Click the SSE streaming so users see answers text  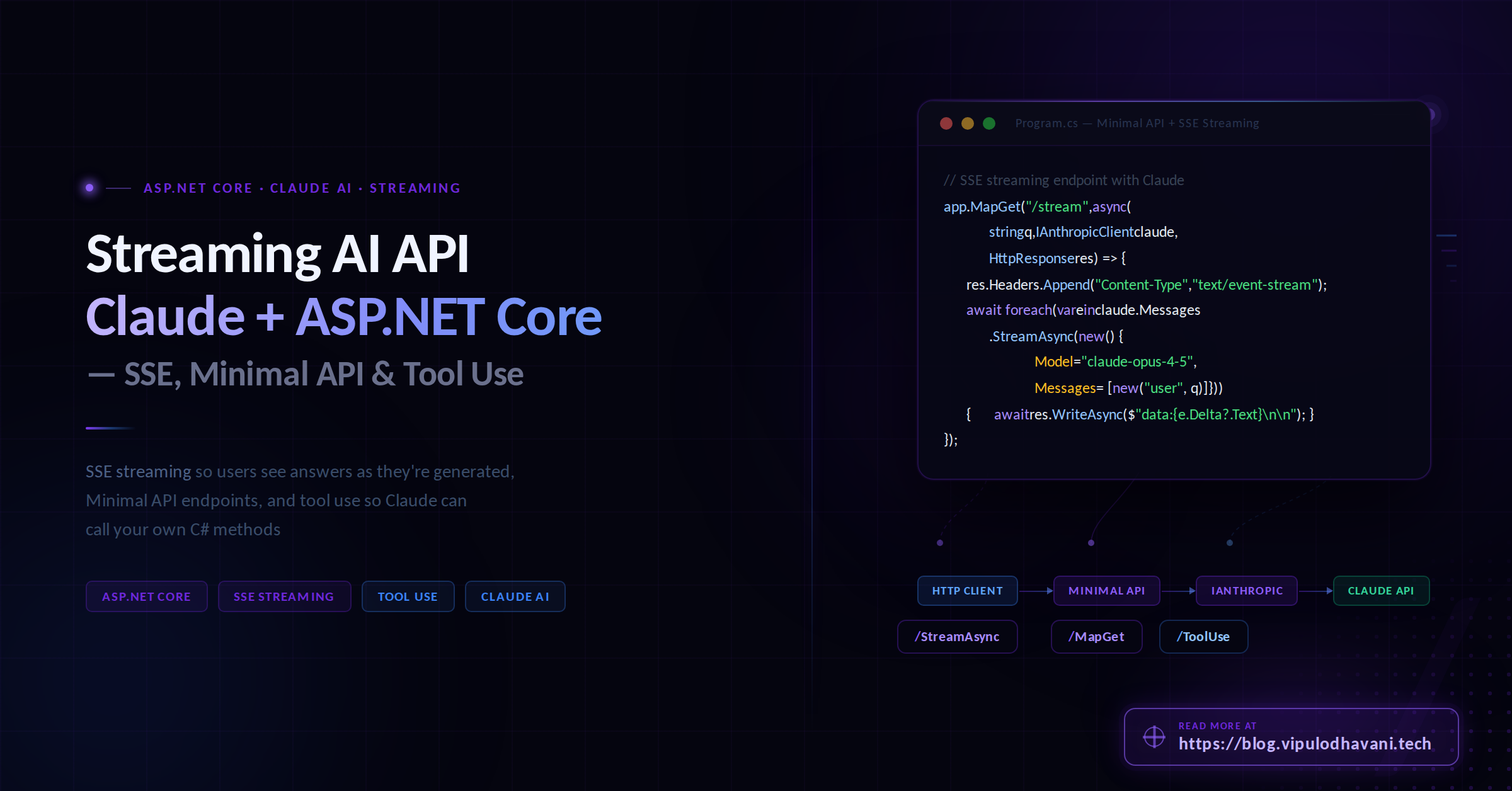tap(300, 472)
